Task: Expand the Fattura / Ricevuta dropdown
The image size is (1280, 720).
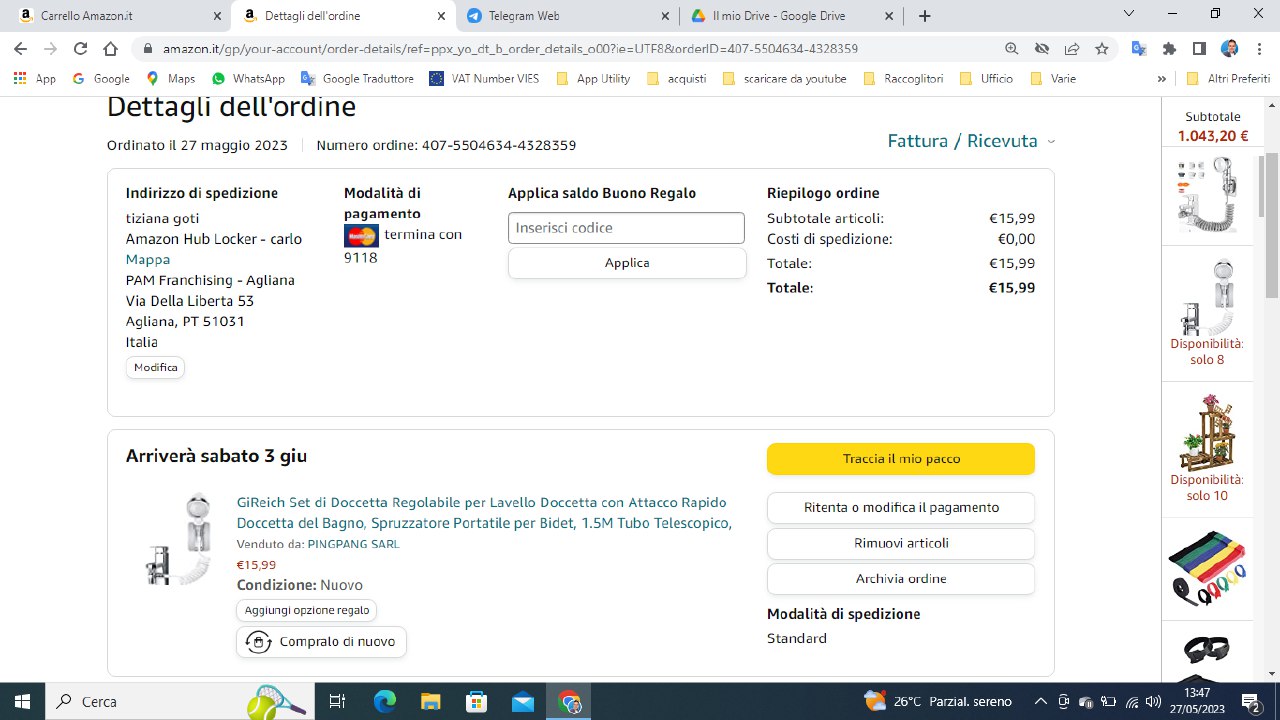Action: [x=971, y=141]
